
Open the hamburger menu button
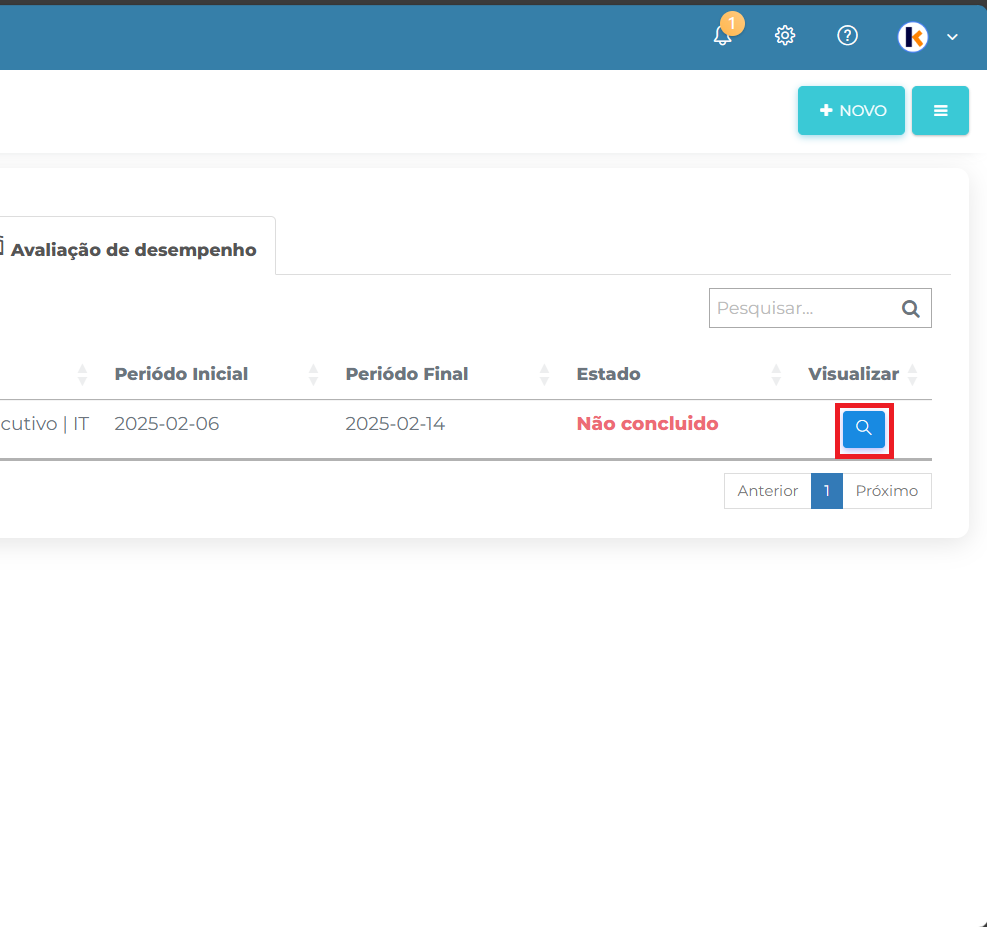(x=940, y=110)
